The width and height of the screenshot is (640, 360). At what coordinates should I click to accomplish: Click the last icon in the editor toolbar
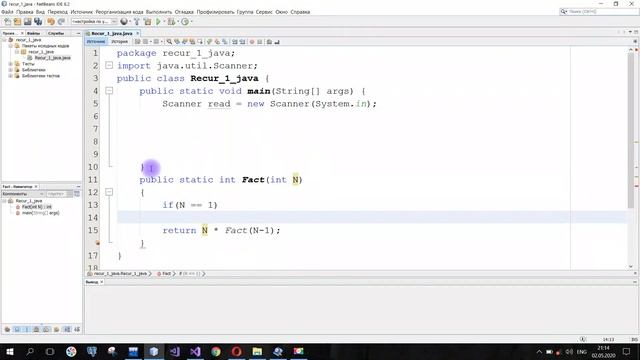277,42
